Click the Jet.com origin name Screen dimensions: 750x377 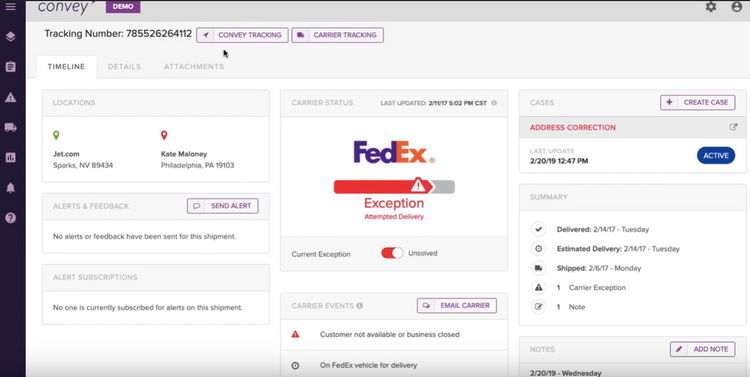[66, 154]
